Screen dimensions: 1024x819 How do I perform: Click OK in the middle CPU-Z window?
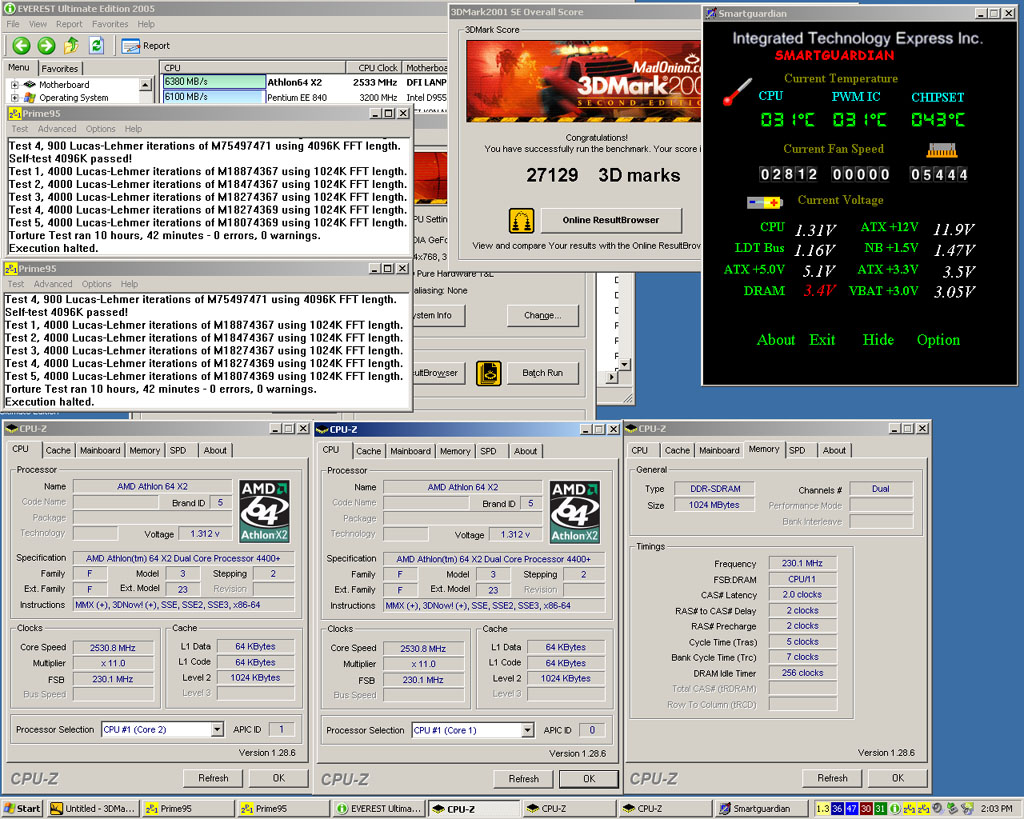(589, 779)
